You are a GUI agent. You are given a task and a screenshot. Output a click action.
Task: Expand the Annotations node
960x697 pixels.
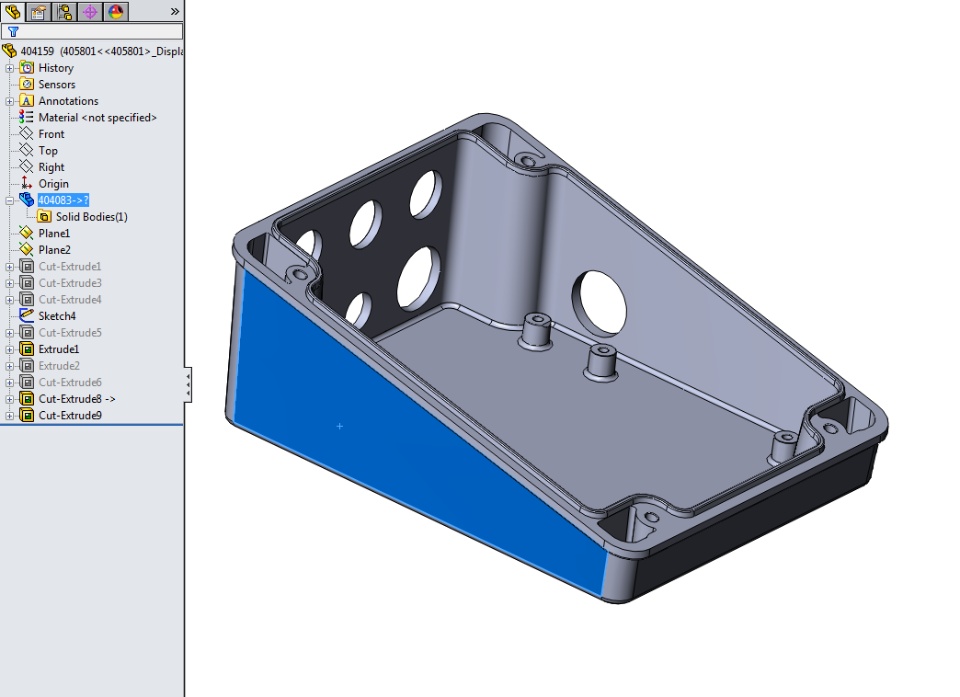[10, 101]
